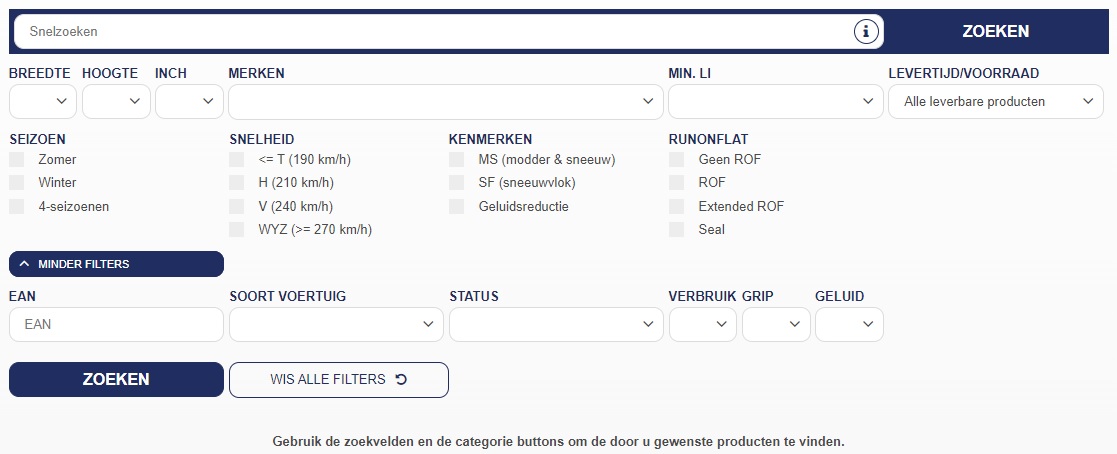
Task: Enable the 4-seizoenen checkbox
Action: (x=16, y=207)
